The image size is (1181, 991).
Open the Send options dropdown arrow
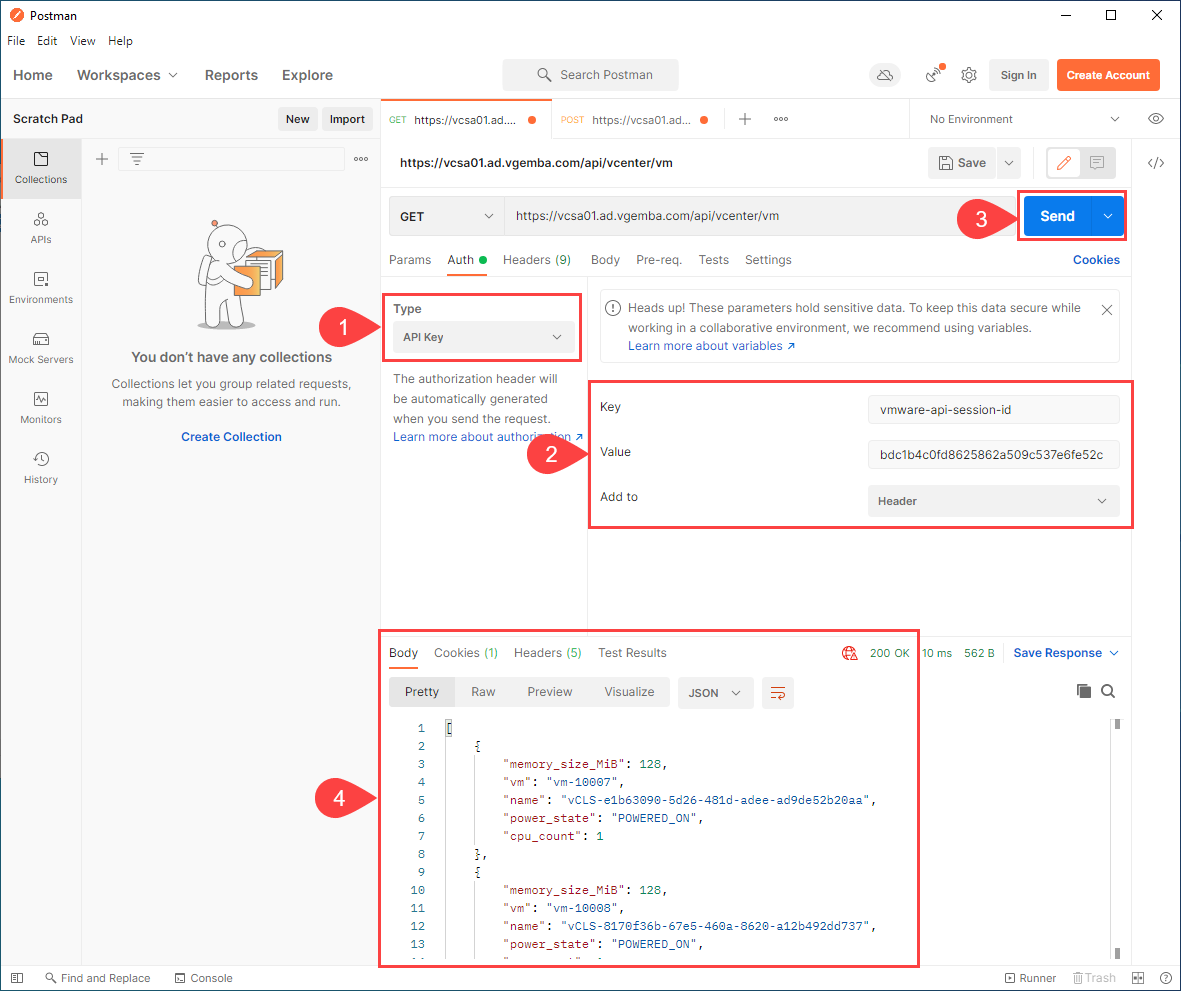(1107, 216)
